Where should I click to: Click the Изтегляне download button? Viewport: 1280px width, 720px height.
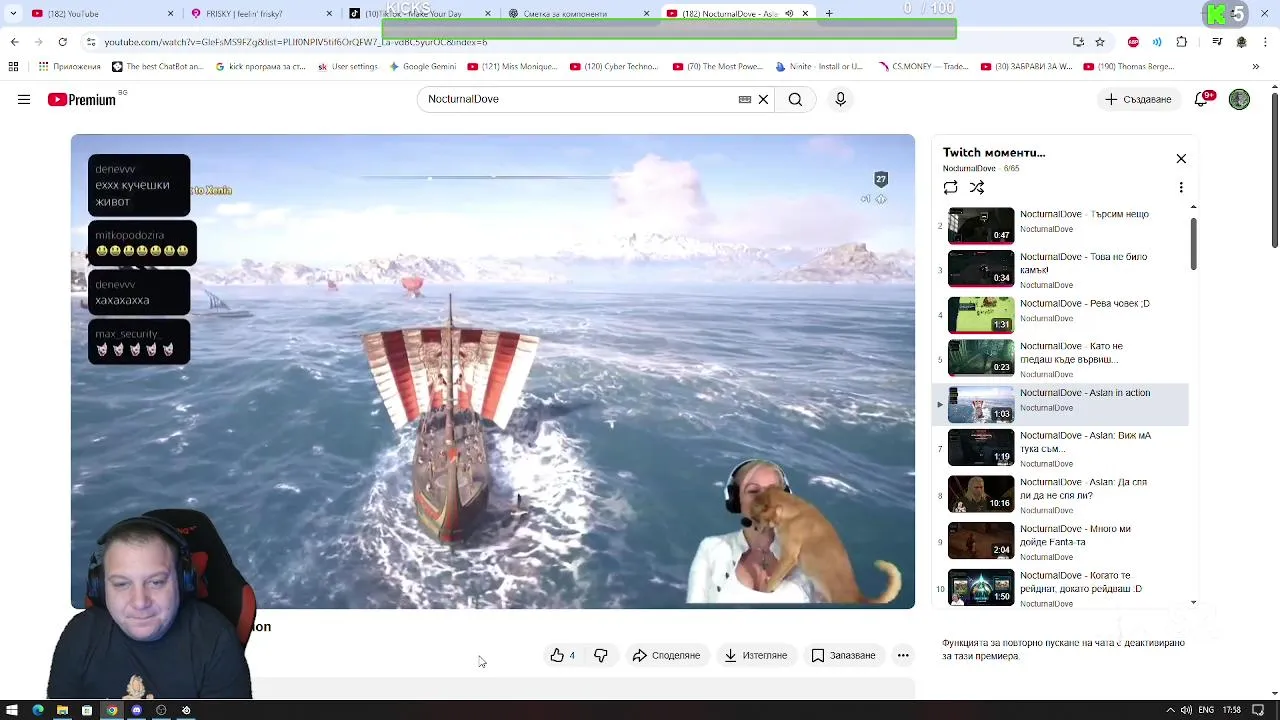755,655
